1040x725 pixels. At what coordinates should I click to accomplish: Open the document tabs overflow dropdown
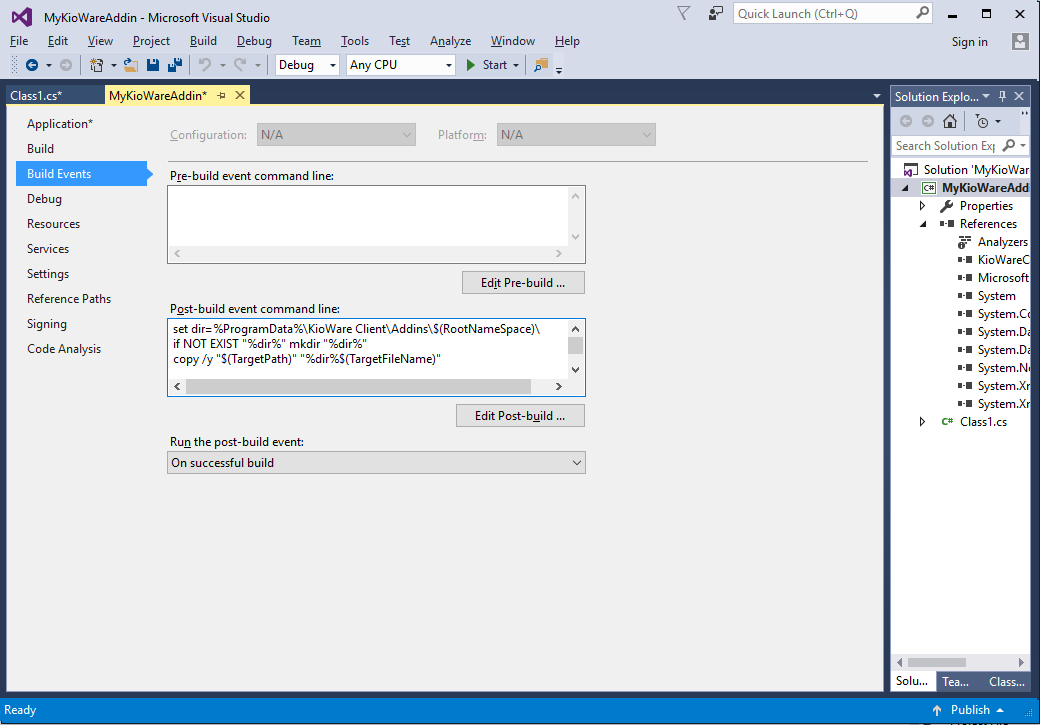tap(877, 96)
